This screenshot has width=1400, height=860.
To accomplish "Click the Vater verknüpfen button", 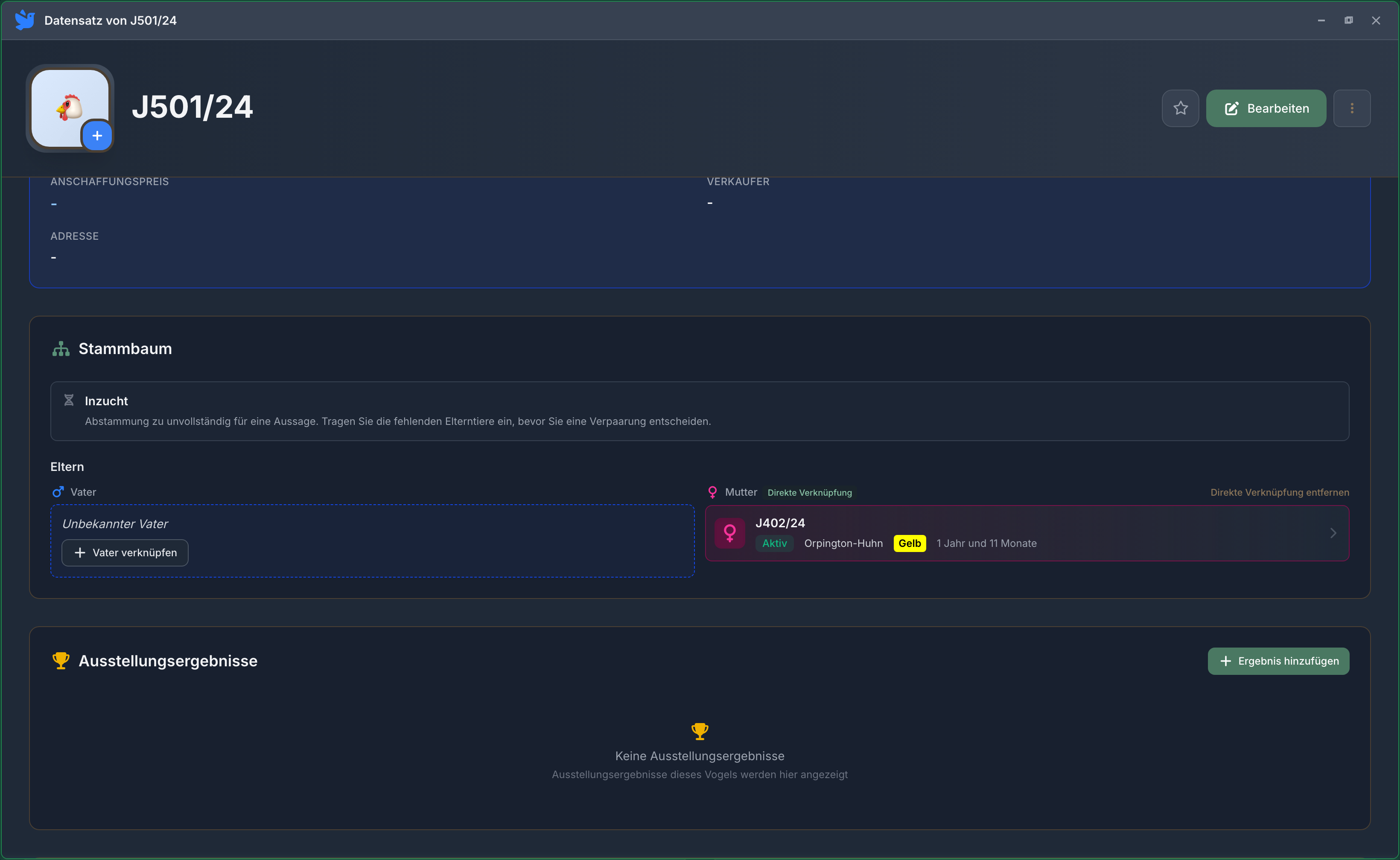I will pyautogui.click(x=125, y=553).
